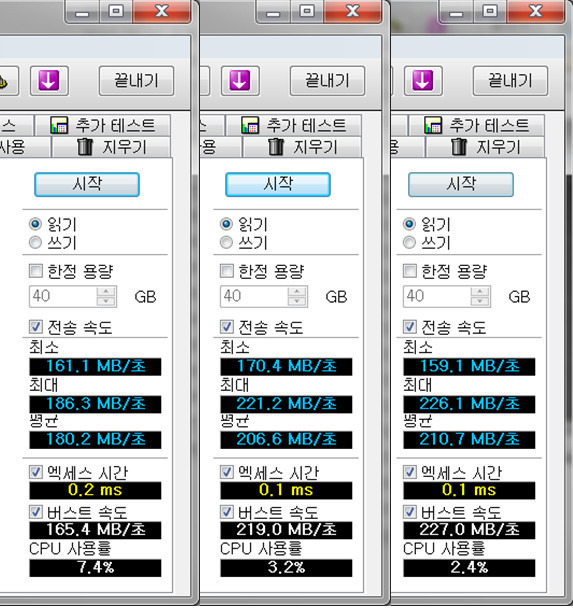Toggle 엑세스 시간 checkbox in right window
Screen dimensions: 573x609
[409, 472]
